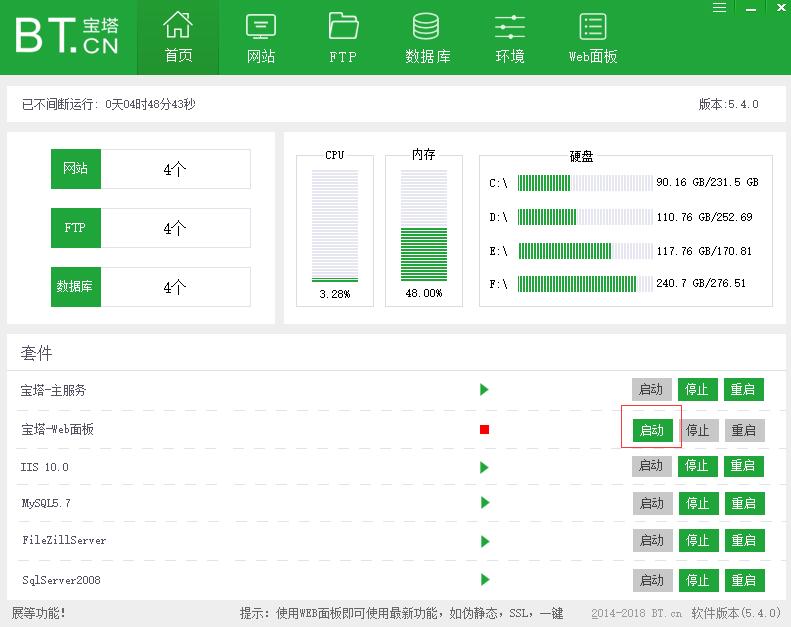Click 启动 for MySQL5.7
This screenshot has width=791, height=627.
point(652,503)
